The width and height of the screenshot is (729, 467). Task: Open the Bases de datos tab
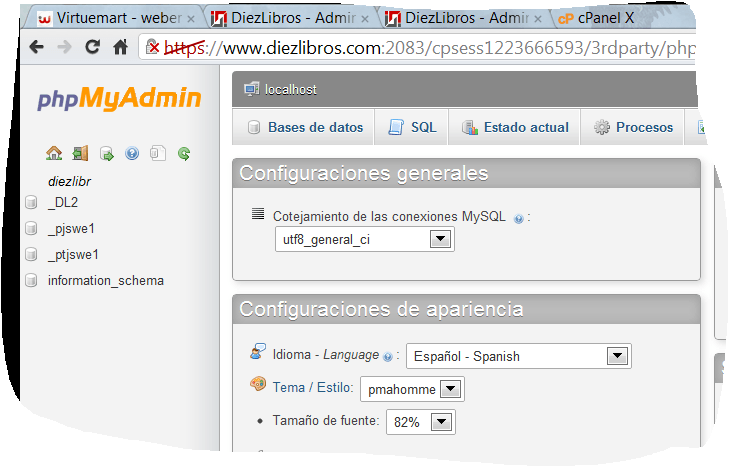[304, 127]
